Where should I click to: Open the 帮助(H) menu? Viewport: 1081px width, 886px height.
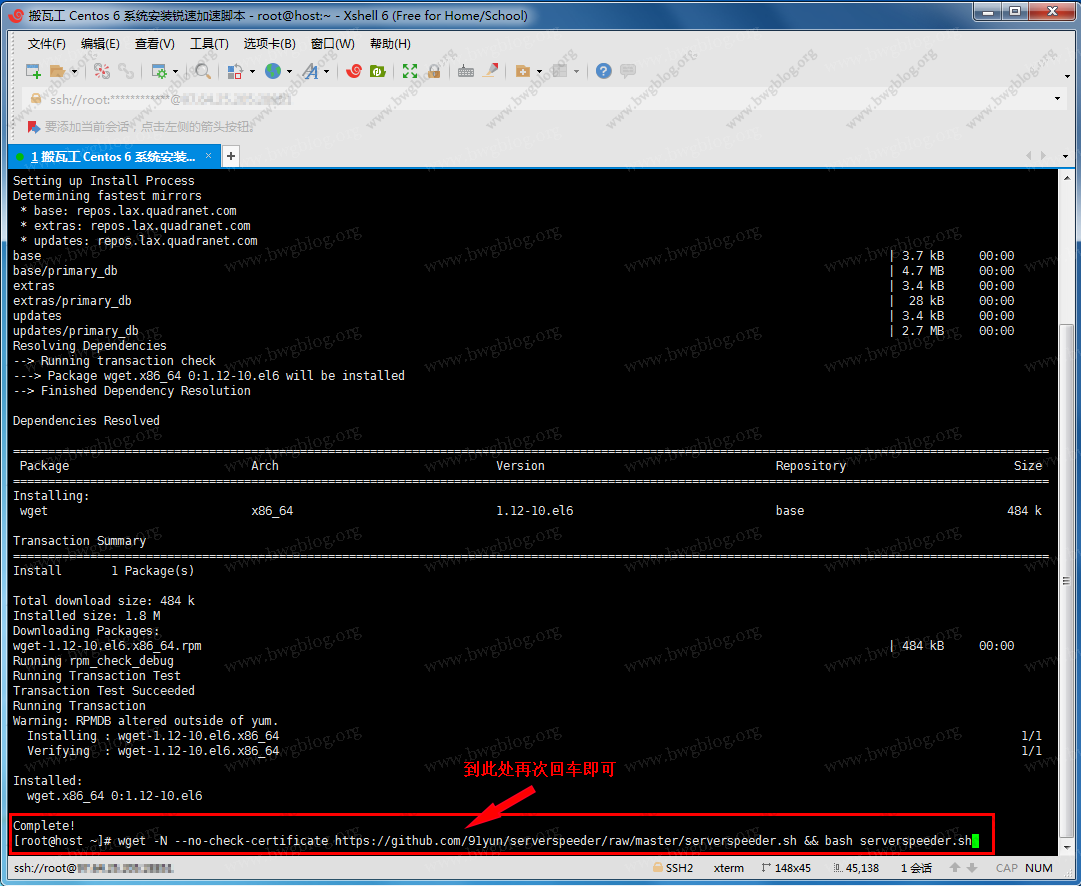(390, 43)
